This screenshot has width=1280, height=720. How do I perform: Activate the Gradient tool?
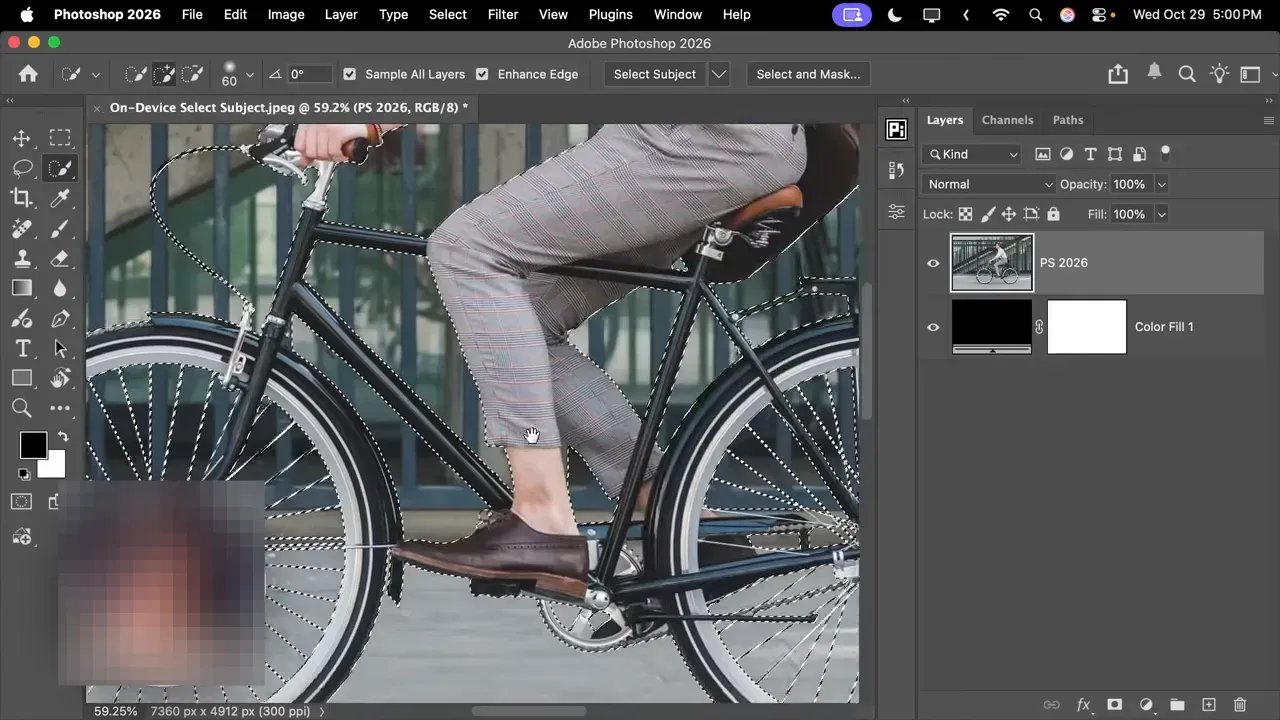(x=23, y=288)
